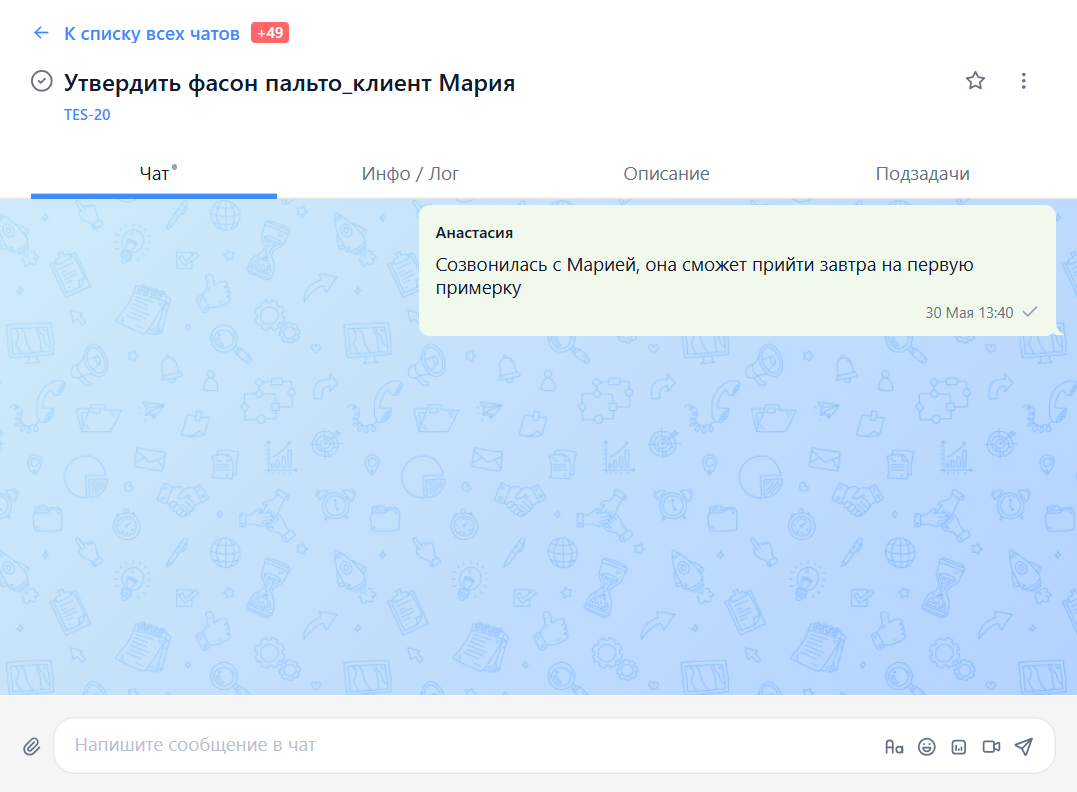Switch to the Инфо / Лог tab
This screenshot has width=1077, height=792.
[409, 172]
